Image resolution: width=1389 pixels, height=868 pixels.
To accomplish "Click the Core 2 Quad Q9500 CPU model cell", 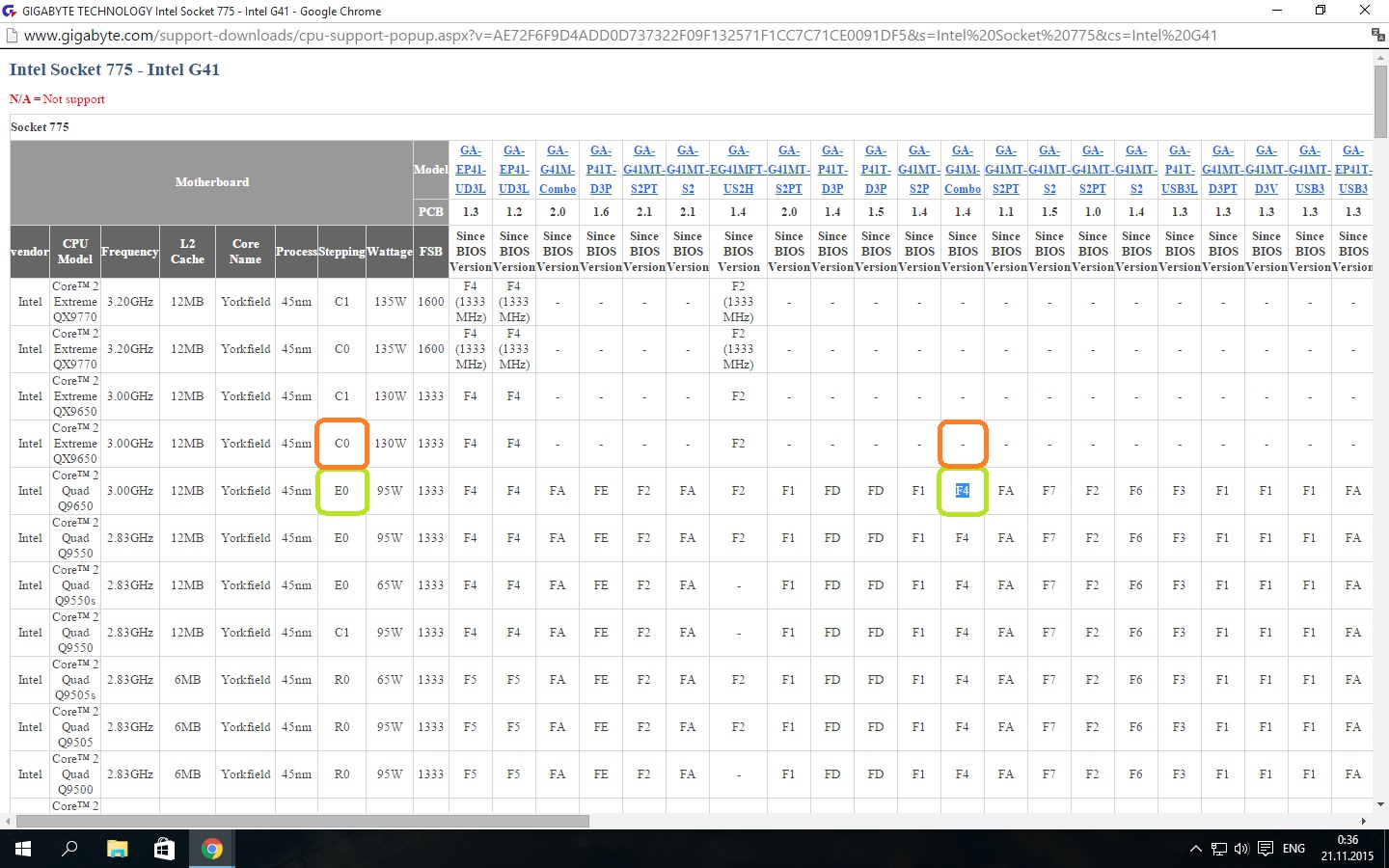I will [75, 774].
